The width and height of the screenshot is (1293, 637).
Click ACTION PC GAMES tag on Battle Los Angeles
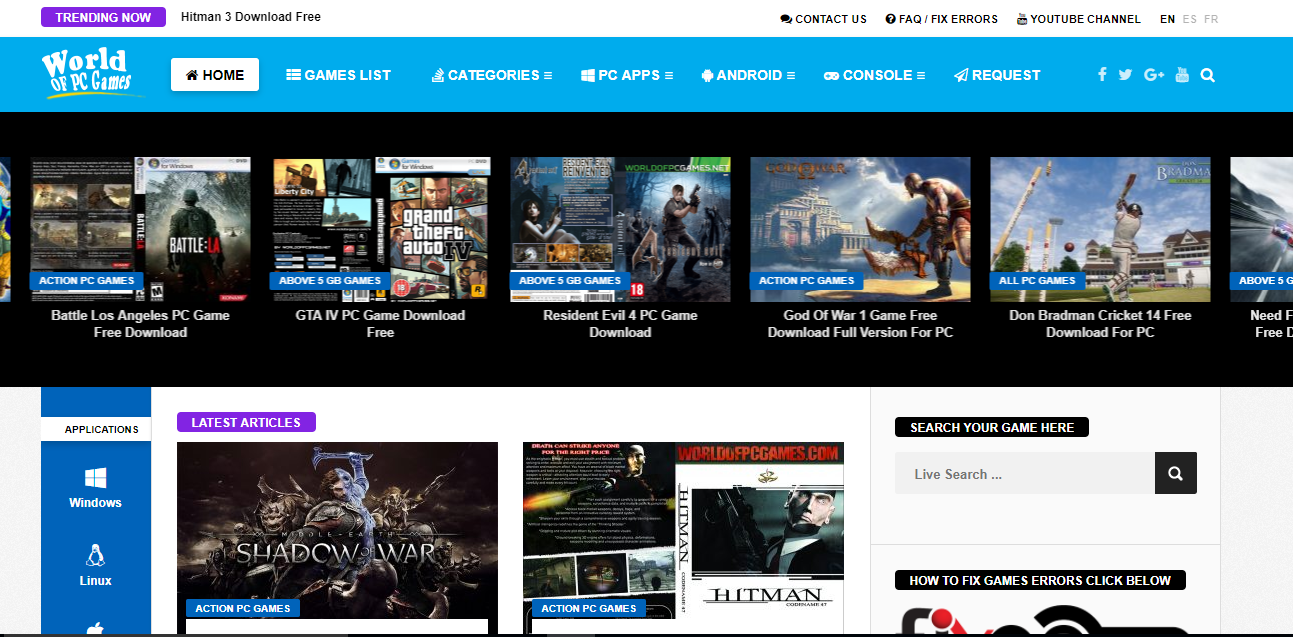point(87,281)
